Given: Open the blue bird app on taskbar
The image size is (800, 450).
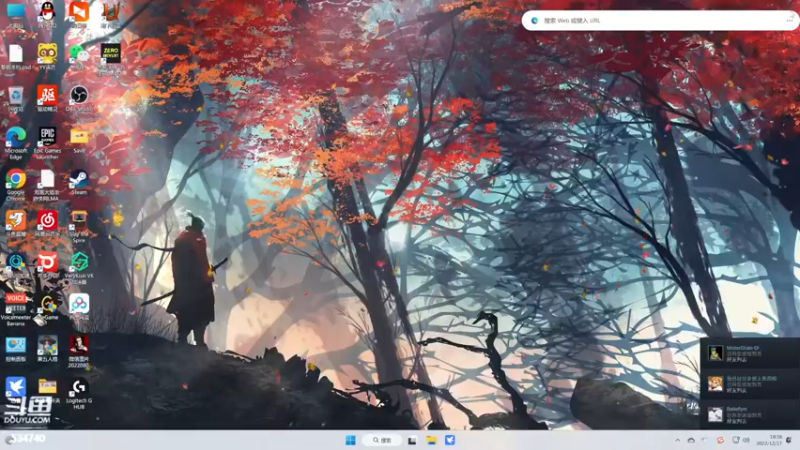Looking at the screenshot, I should pyautogui.click(x=450, y=440).
